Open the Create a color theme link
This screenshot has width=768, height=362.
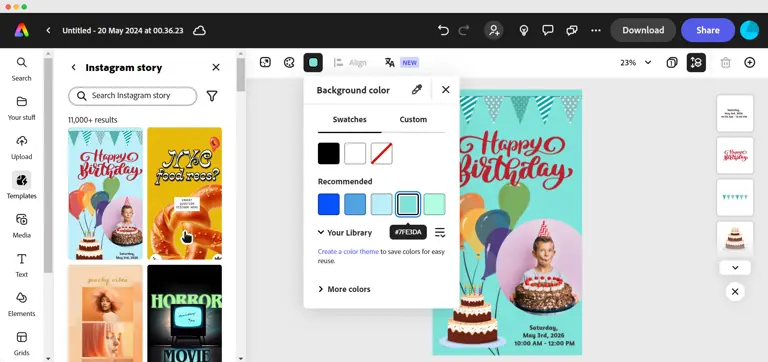pos(348,251)
